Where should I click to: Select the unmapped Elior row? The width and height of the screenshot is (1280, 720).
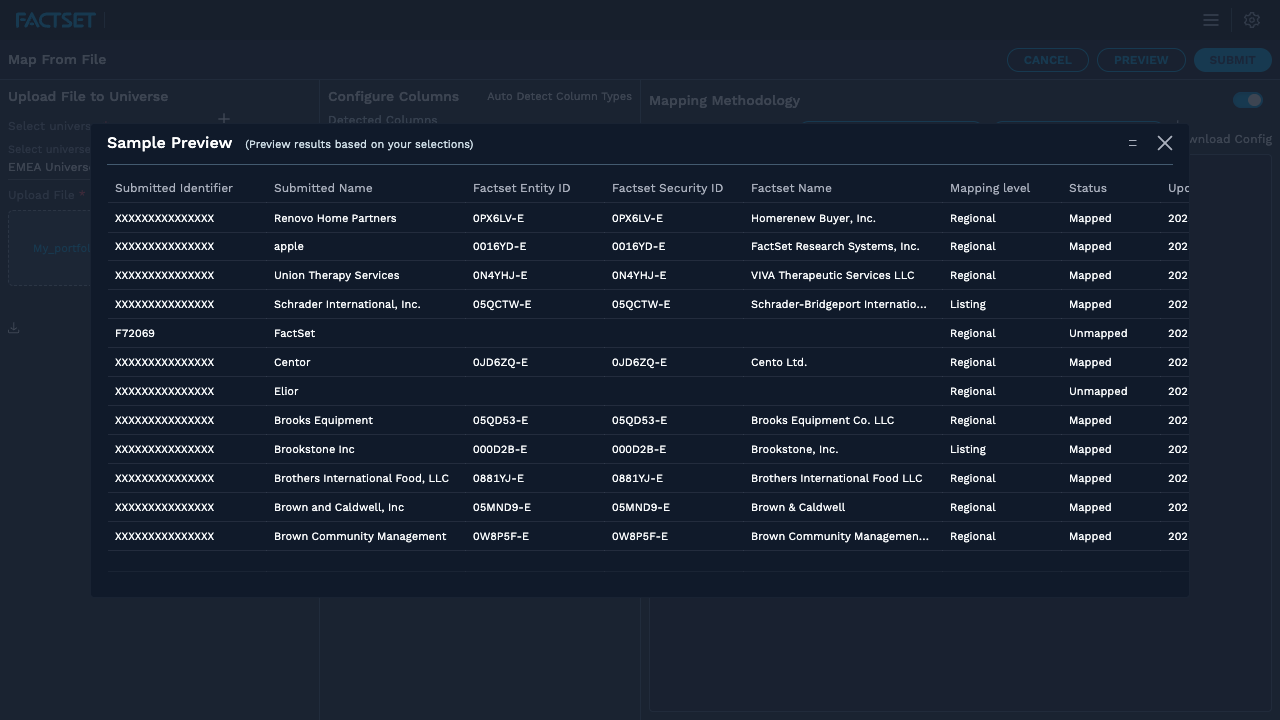click(x=648, y=391)
